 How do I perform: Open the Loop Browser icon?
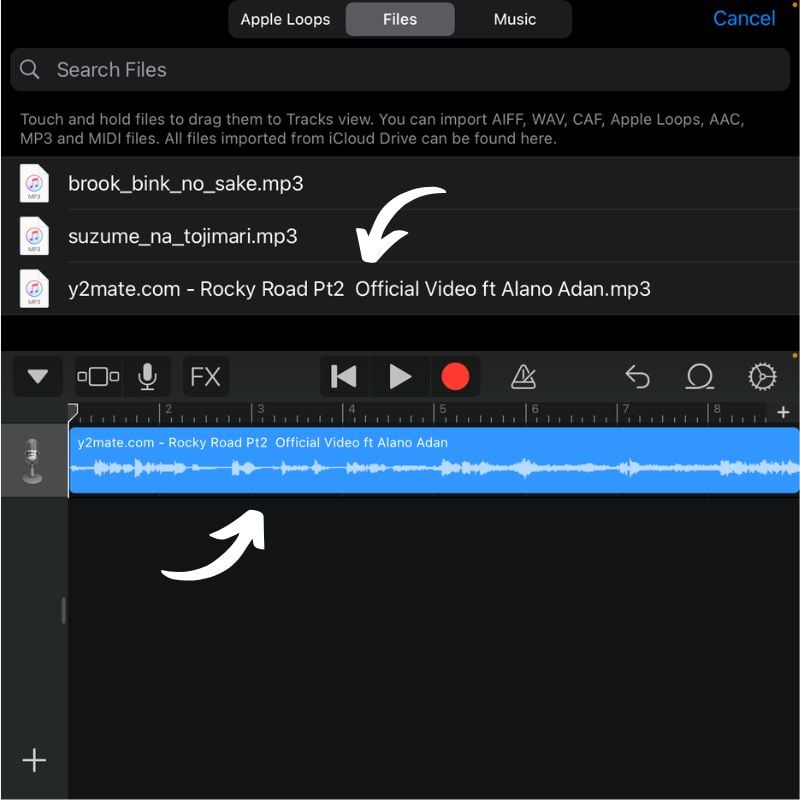point(699,377)
